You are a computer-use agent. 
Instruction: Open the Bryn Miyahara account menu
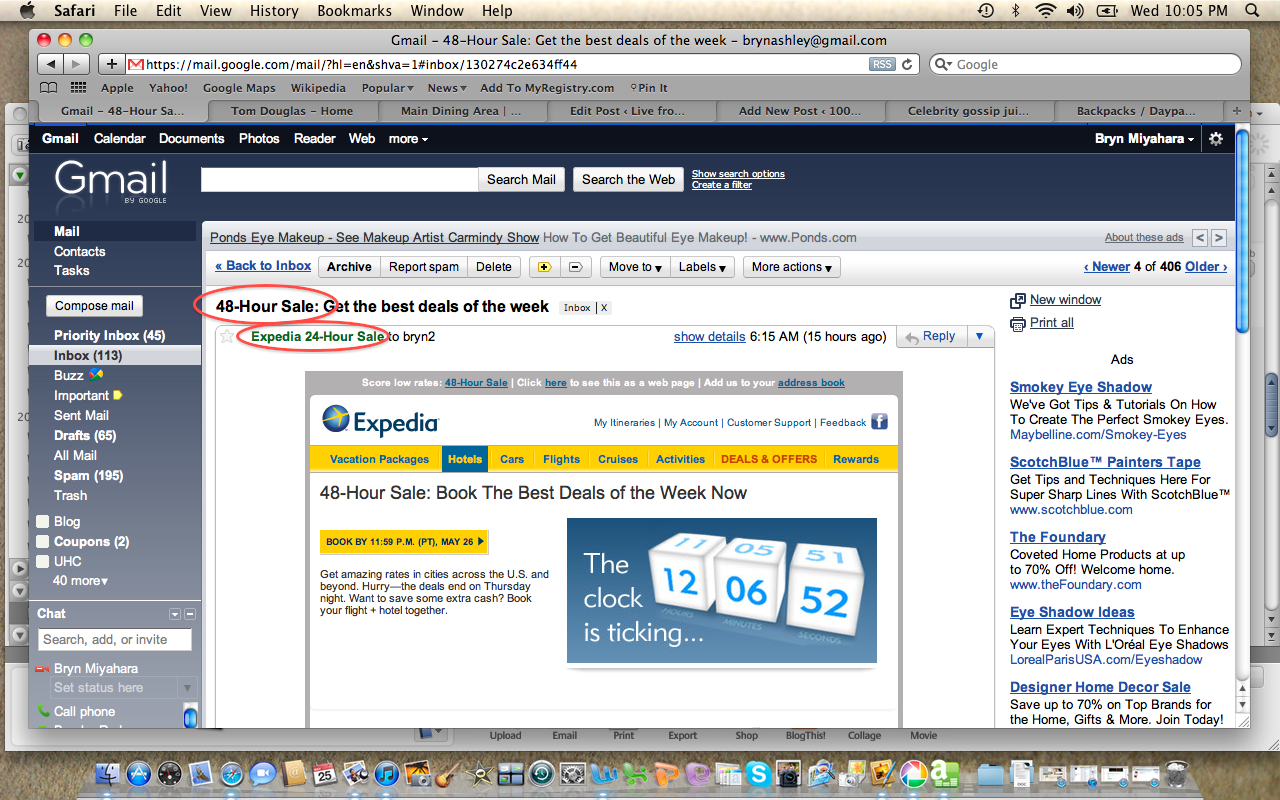point(1145,139)
